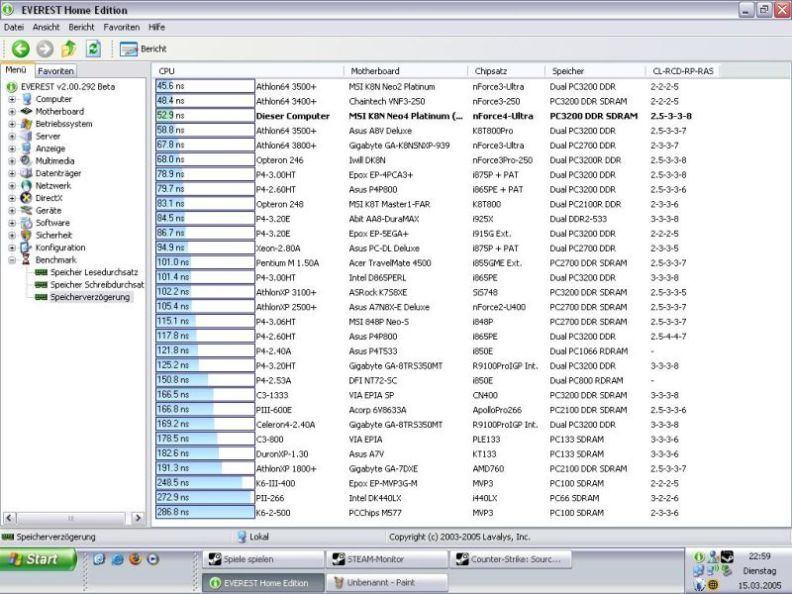Screen dimensions: 792x594
Task: Select the Benchmark hourglass icon
Action: click(27, 260)
